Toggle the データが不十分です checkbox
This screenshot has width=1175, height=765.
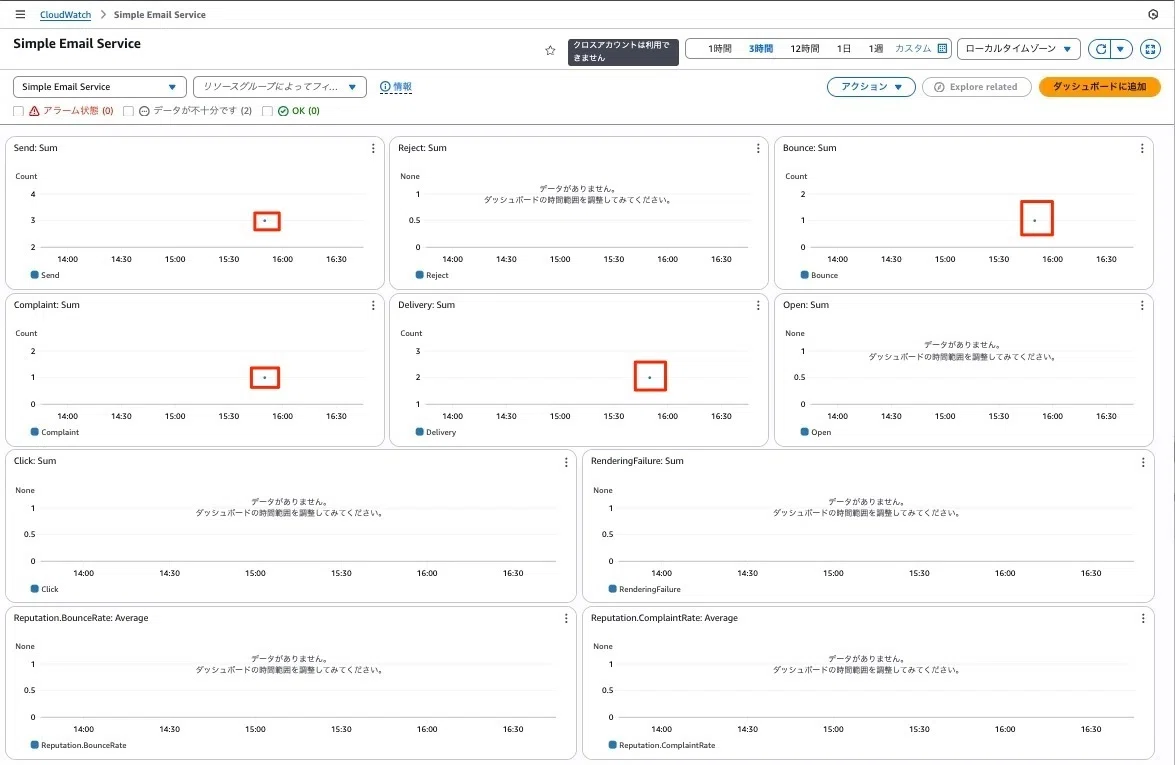(128, 111)
